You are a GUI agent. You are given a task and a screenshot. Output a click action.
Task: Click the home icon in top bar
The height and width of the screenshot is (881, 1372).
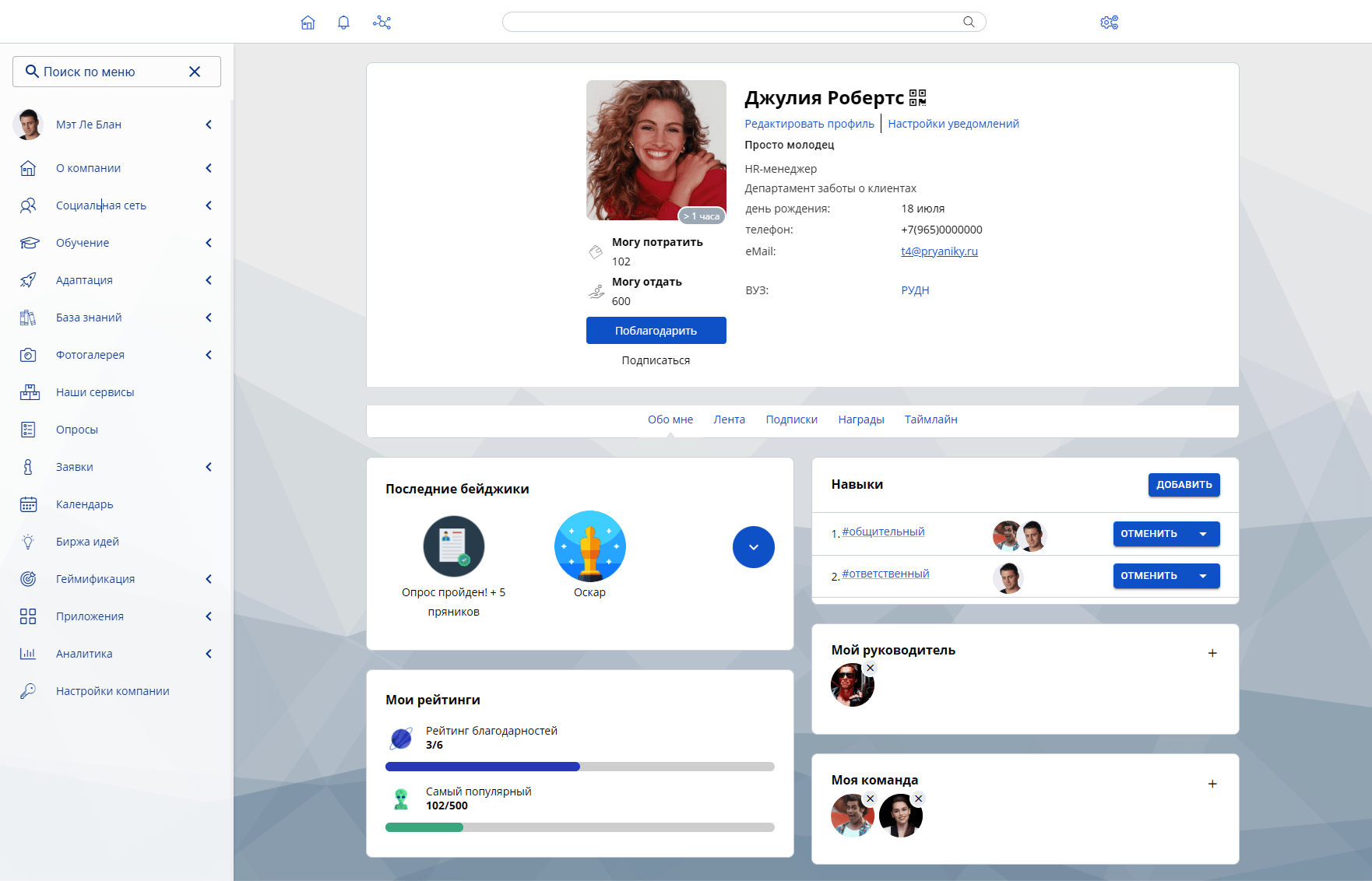point(308,23)
